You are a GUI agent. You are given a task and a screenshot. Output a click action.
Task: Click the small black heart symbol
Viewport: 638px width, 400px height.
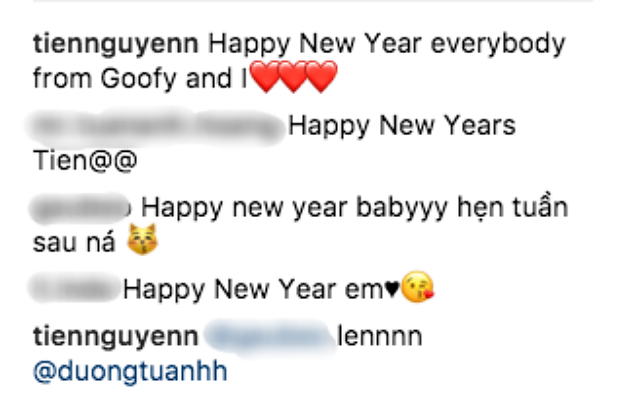[391, 289]
